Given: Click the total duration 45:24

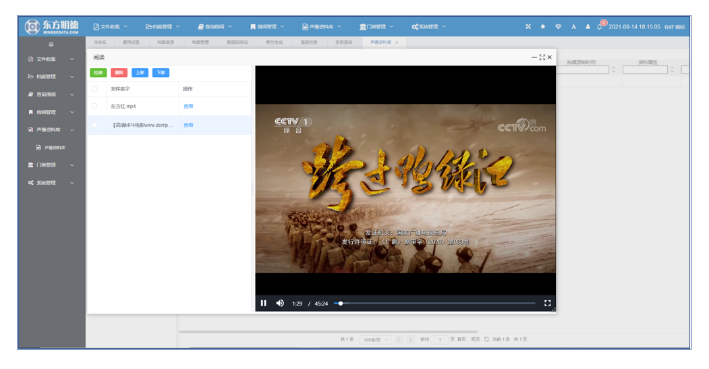Looking at the screenshot, I should click(x=321, y=303).
